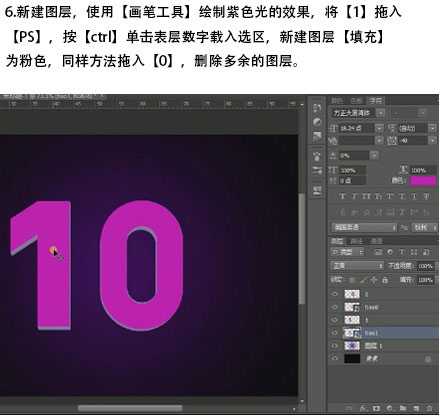Filter layers by type layers icon
Screen dimensions: 440x417
402,252
